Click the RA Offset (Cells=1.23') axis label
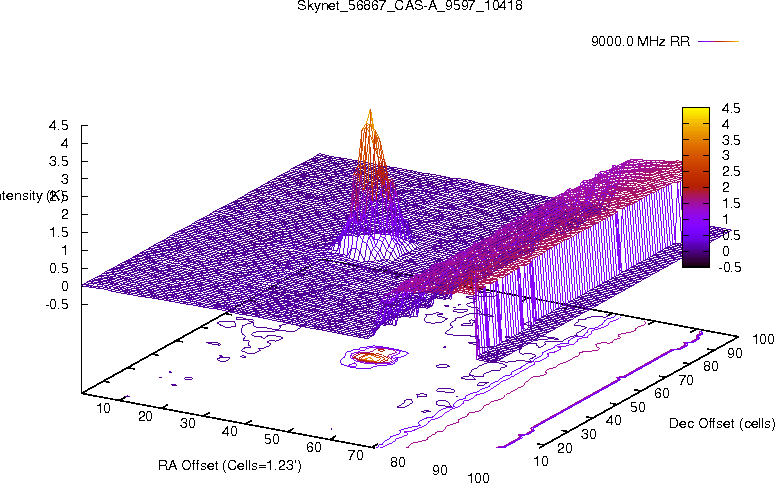775x483 pixels. point(230,465)
